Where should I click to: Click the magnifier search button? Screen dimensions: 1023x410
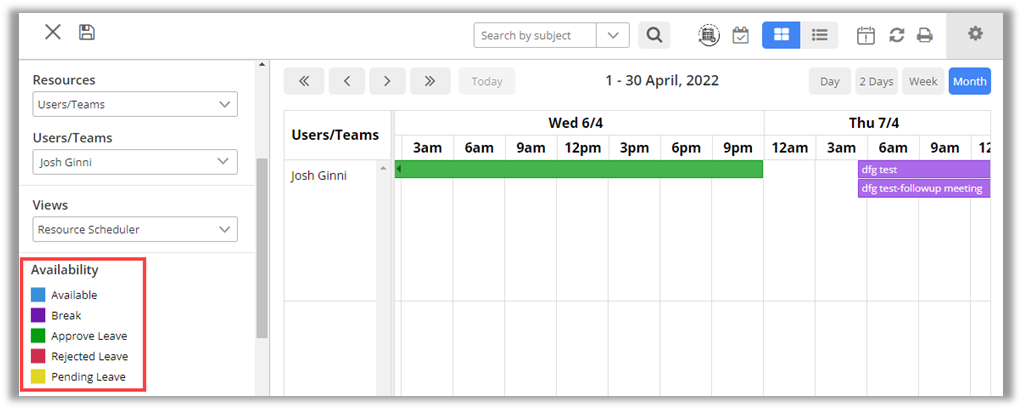(x=654, y=35)
